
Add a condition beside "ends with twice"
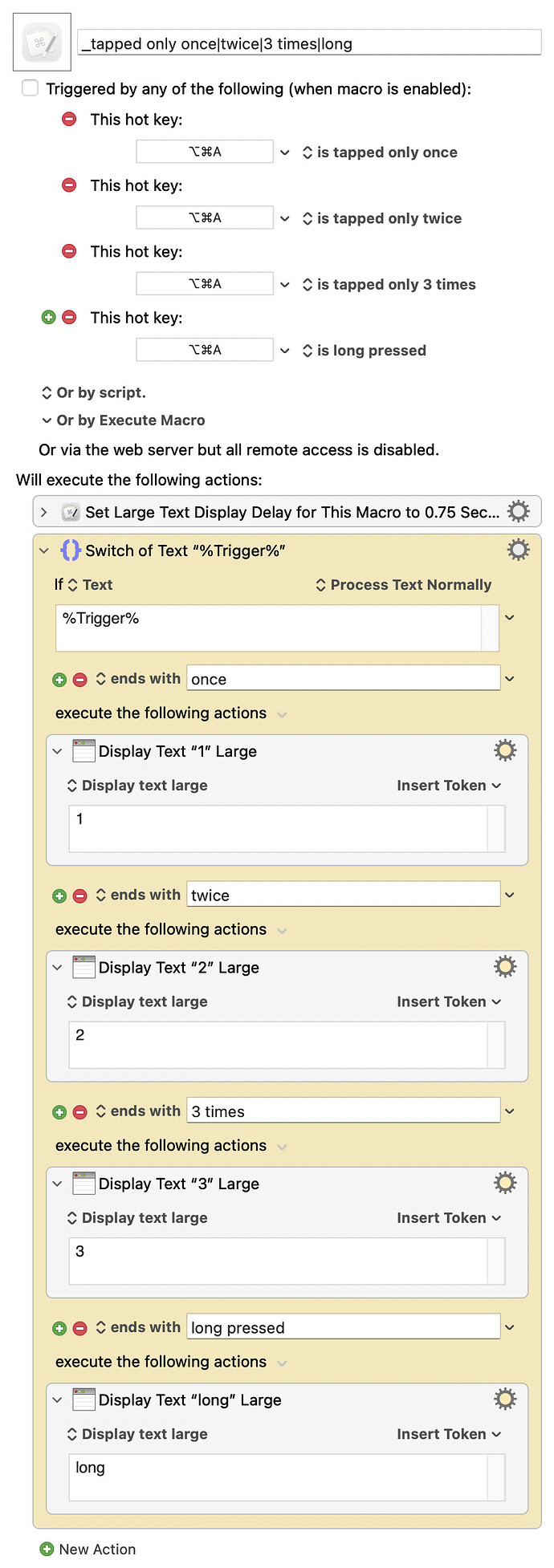59,895
